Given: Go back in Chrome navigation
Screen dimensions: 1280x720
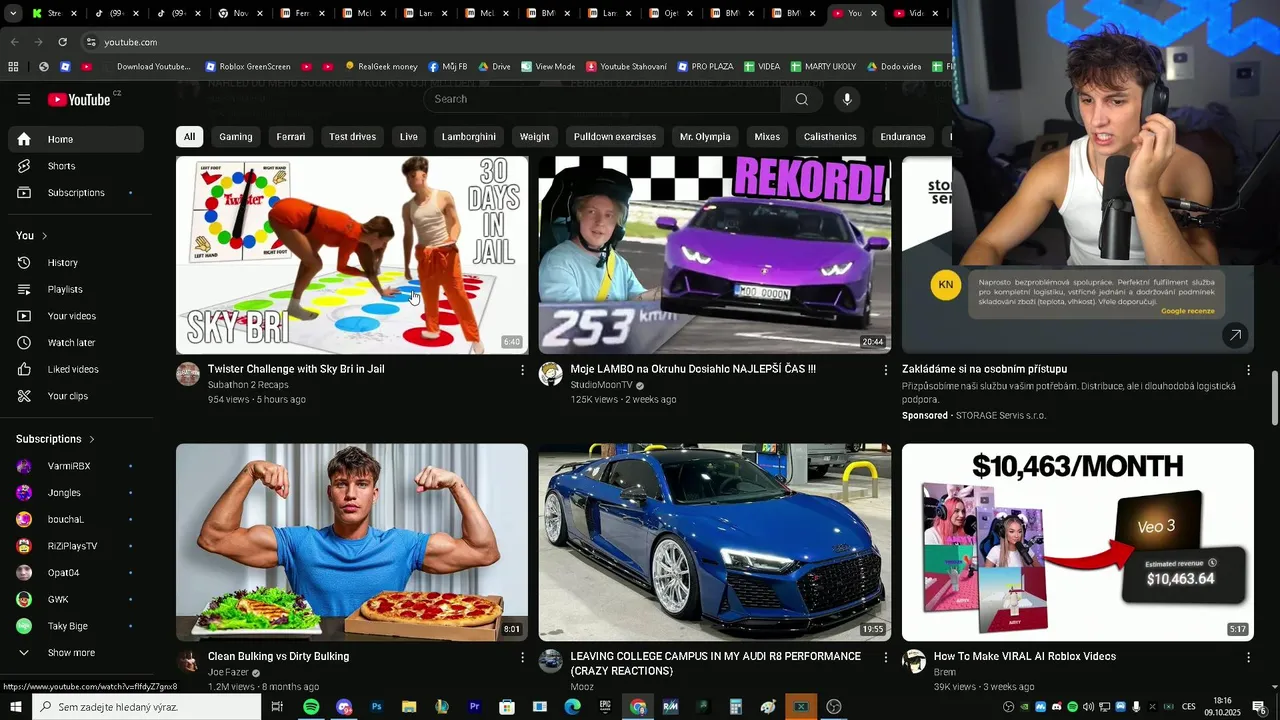Looking at the screenshot, I should [14, 42].
